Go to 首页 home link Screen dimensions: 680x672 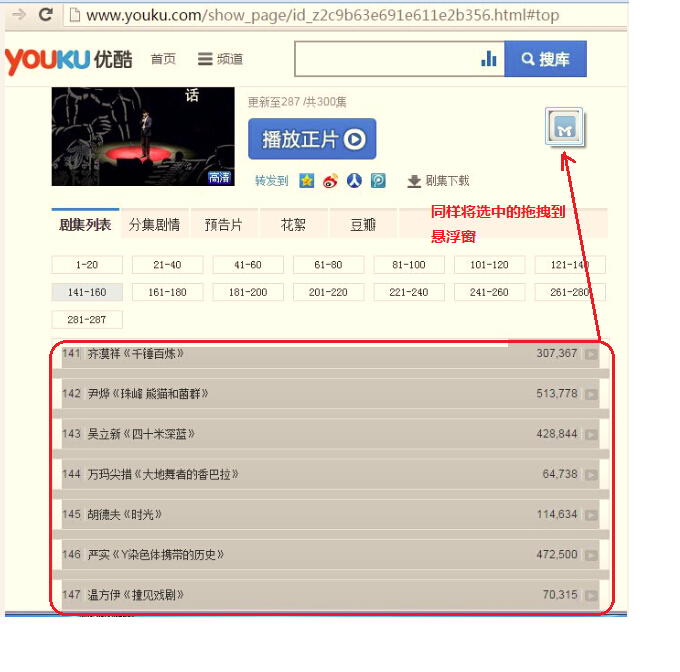163,59
